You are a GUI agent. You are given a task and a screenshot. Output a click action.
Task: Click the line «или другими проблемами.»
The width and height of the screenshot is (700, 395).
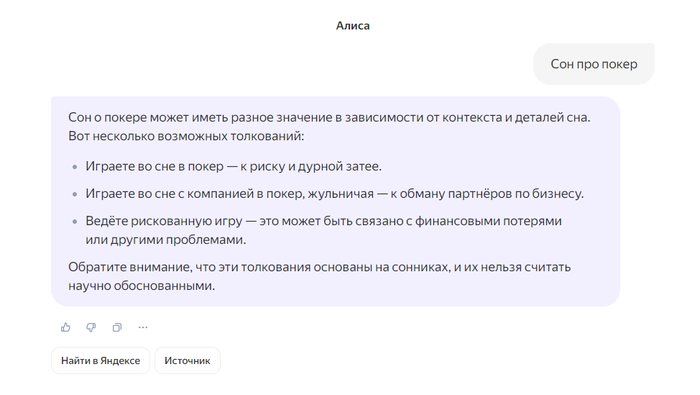click(x=166, y=240)
